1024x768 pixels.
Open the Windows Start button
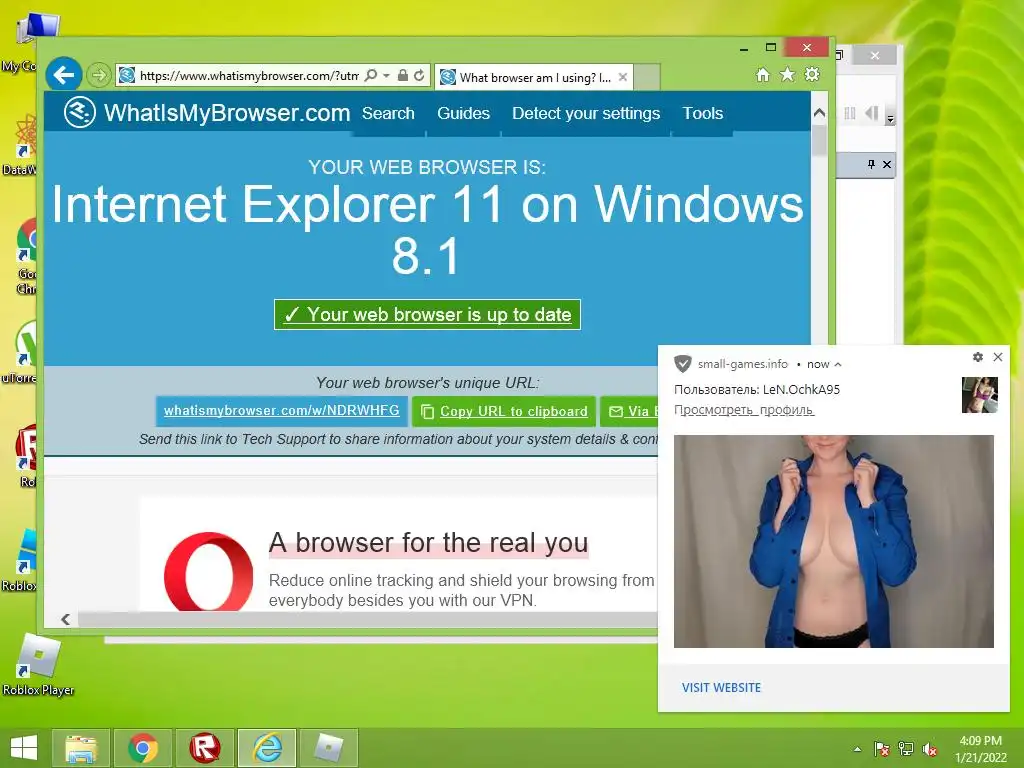(24, 748)
